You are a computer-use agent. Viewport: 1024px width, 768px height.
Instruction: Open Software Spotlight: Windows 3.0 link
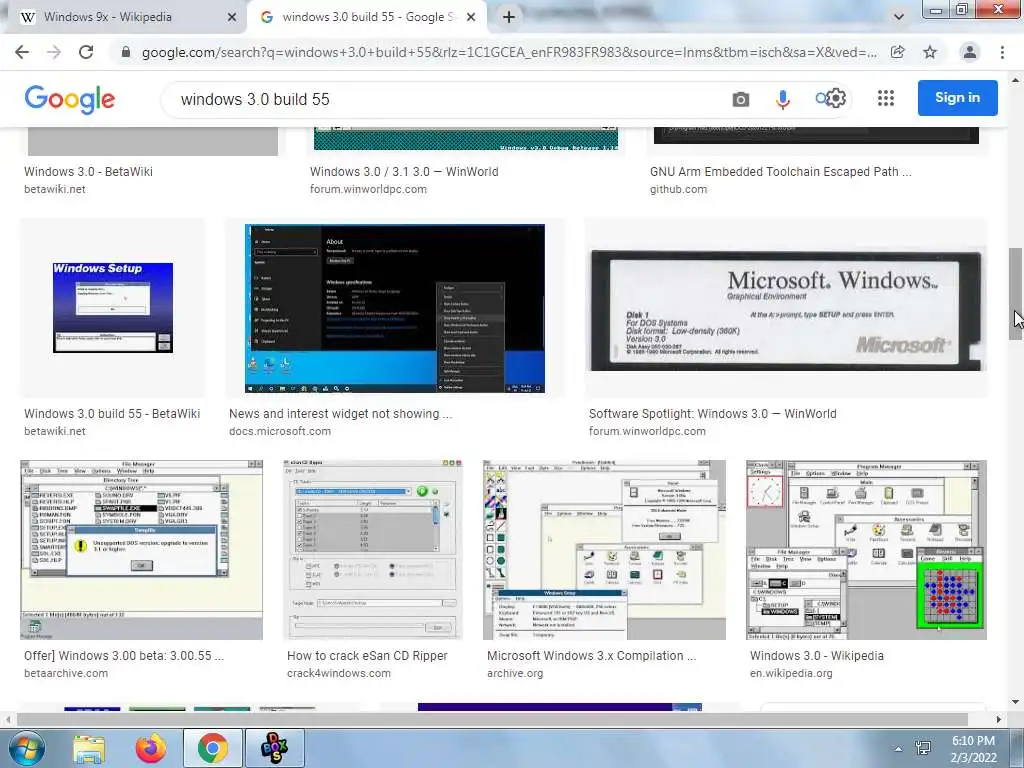pos(712,413)
